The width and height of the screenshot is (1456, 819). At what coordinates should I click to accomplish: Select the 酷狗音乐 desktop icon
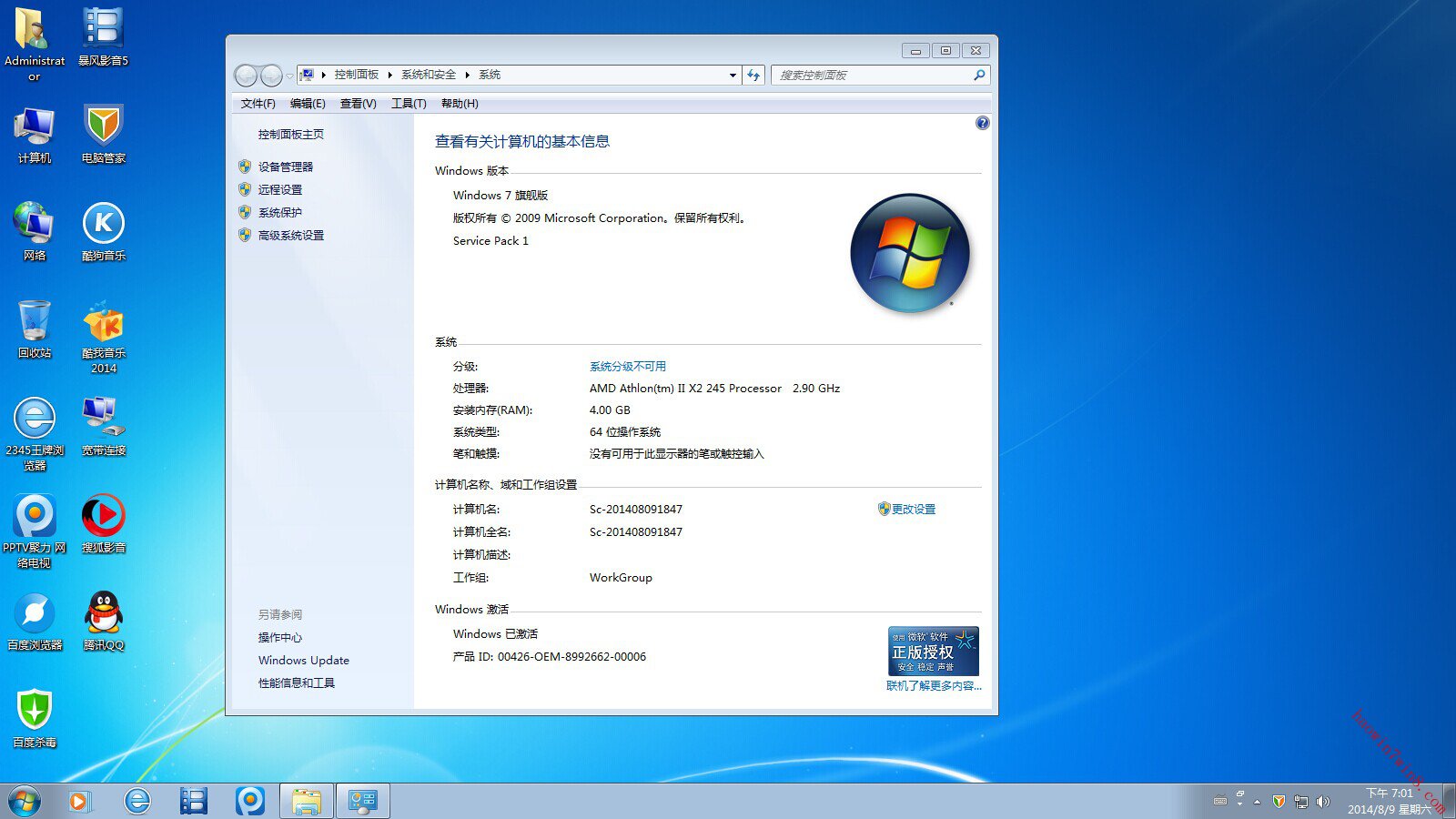click(x=103, y=231)
